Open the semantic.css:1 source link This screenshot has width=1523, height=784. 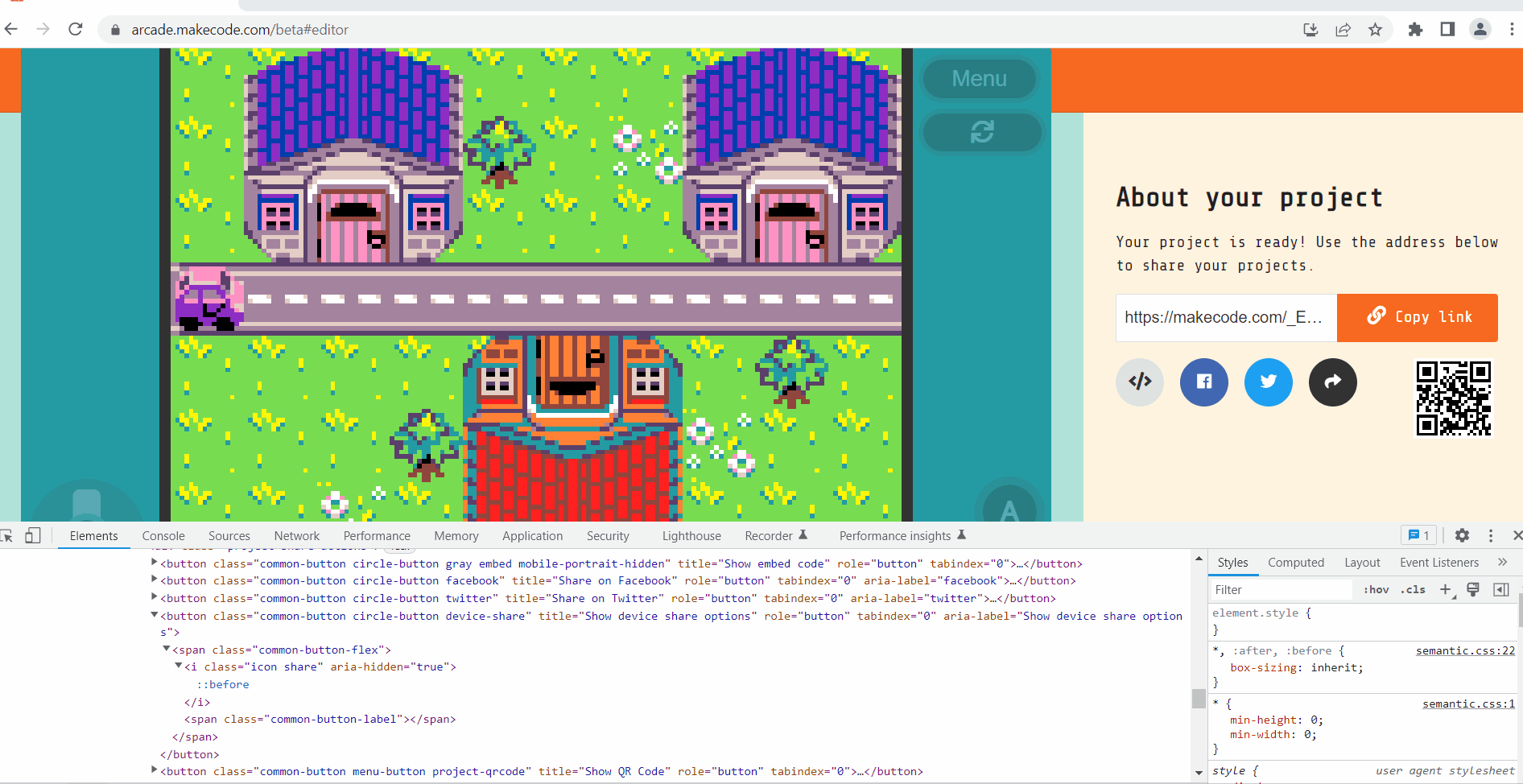click(1469, 704)
